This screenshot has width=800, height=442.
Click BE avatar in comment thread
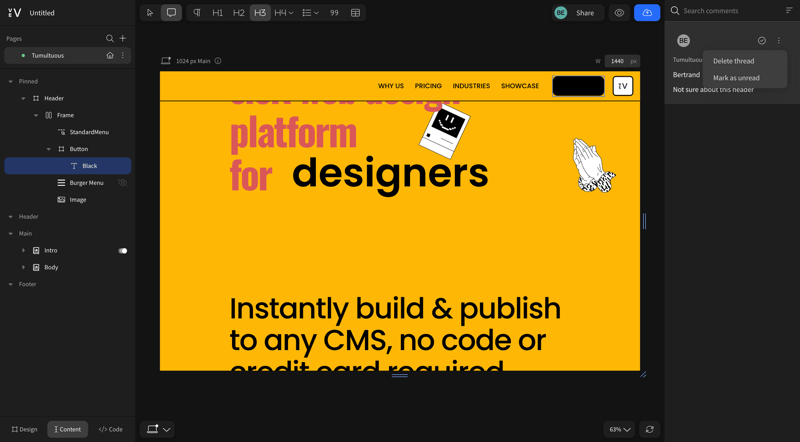684,40
